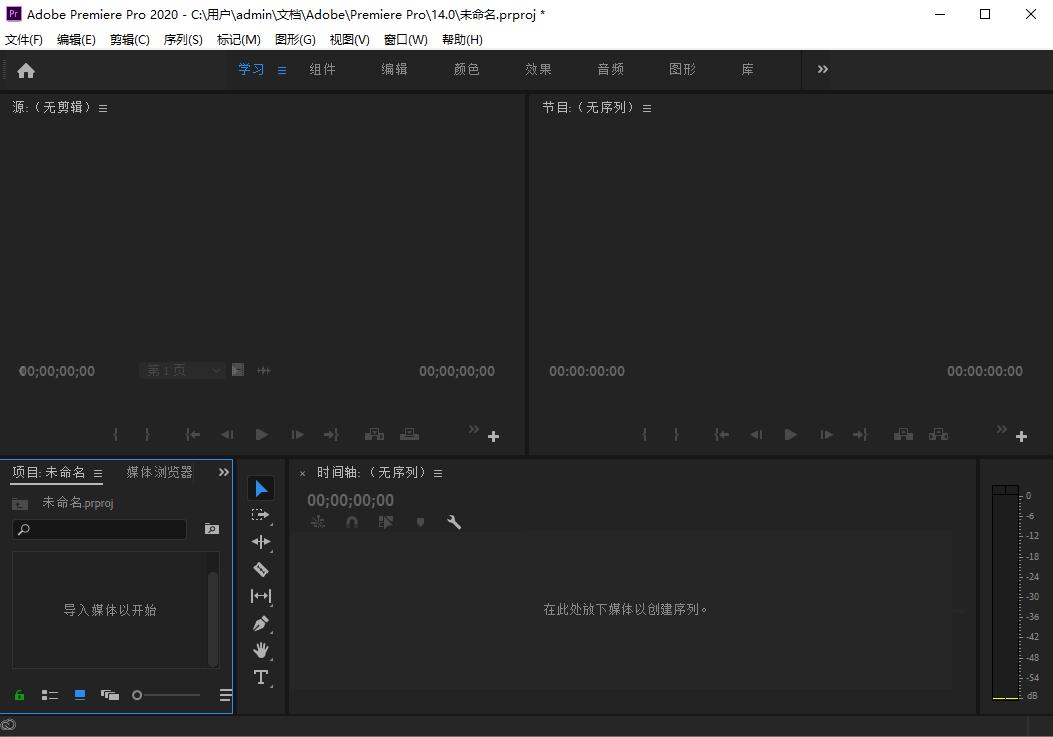Select the Hand tool
Screen dimensions: 1053x737
(261, 650)
